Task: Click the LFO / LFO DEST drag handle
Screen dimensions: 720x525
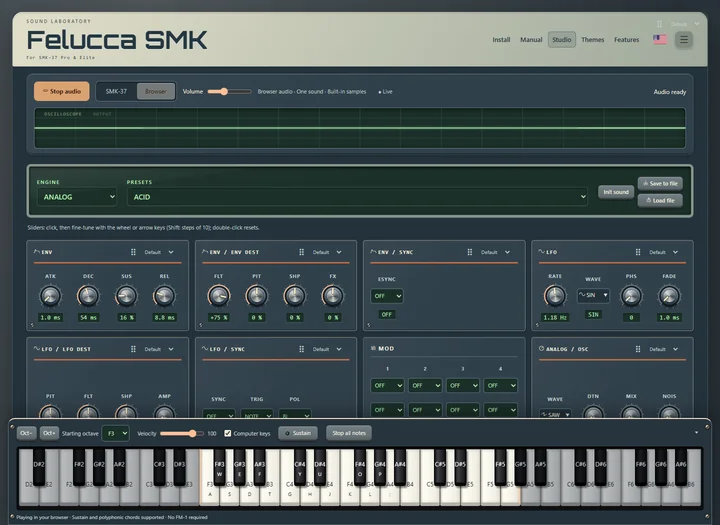Action: coord(133,349)
